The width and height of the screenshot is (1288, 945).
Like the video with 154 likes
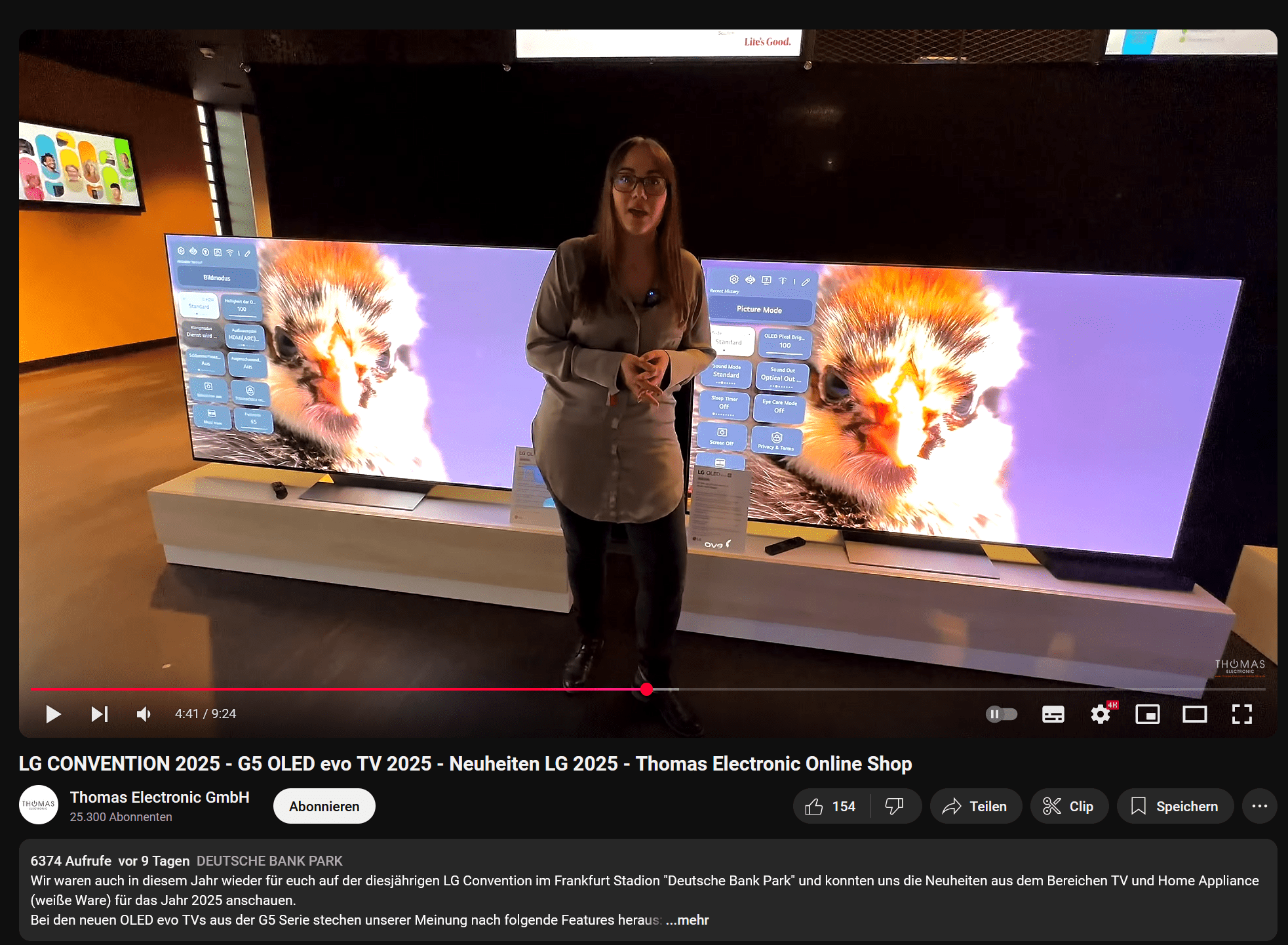831,806
